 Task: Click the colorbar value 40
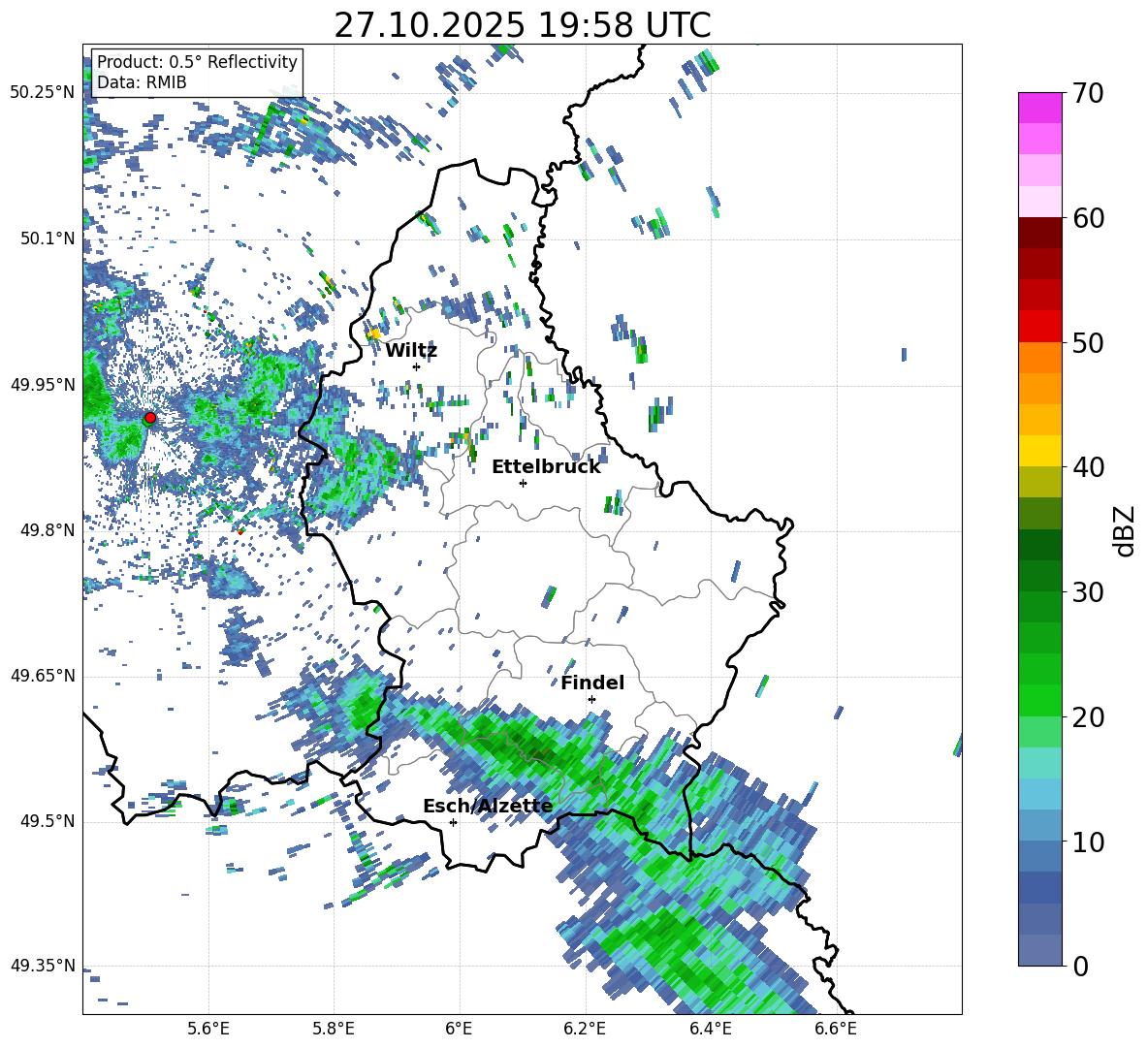tap(1088, 467)
